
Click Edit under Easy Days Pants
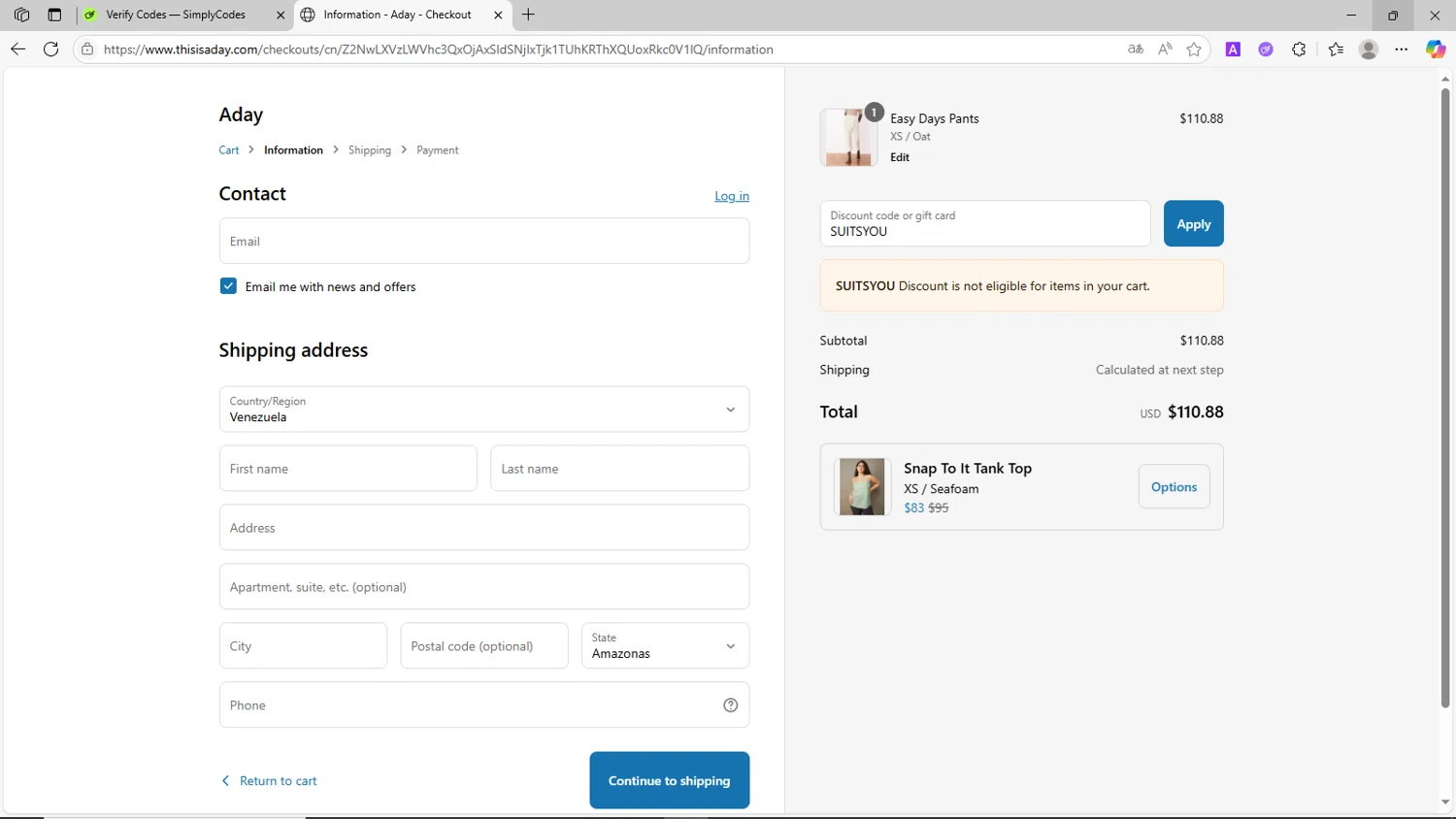(x=900, y=157)
